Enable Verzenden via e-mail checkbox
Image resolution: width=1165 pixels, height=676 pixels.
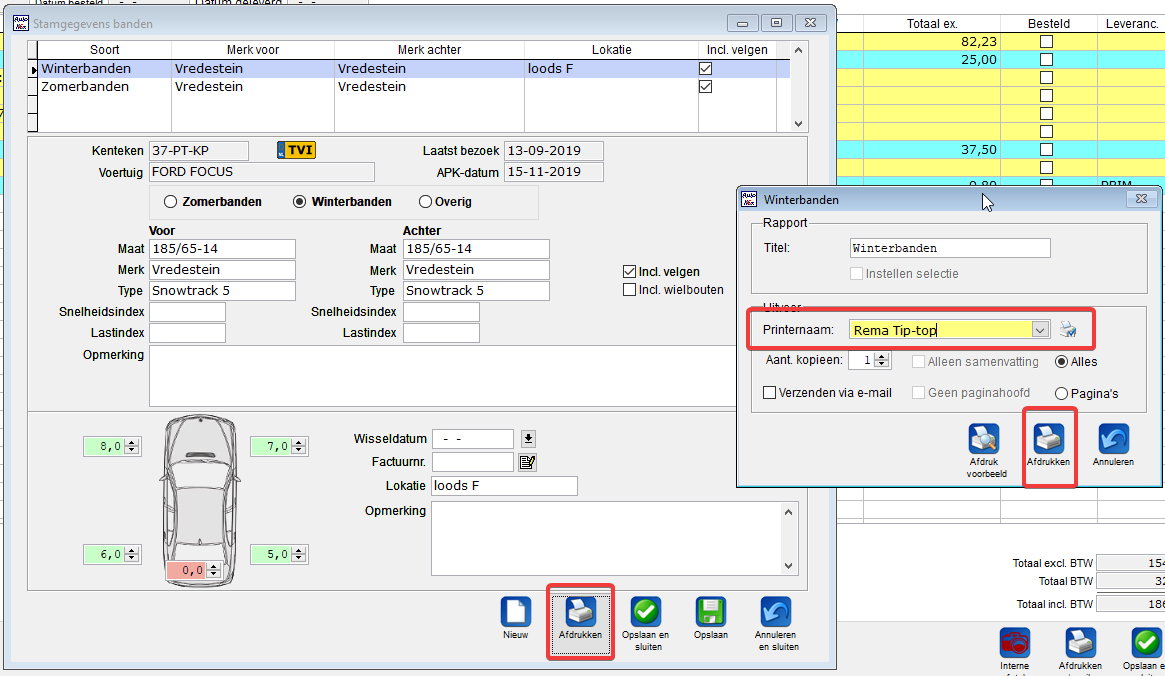tap(770, 392)
